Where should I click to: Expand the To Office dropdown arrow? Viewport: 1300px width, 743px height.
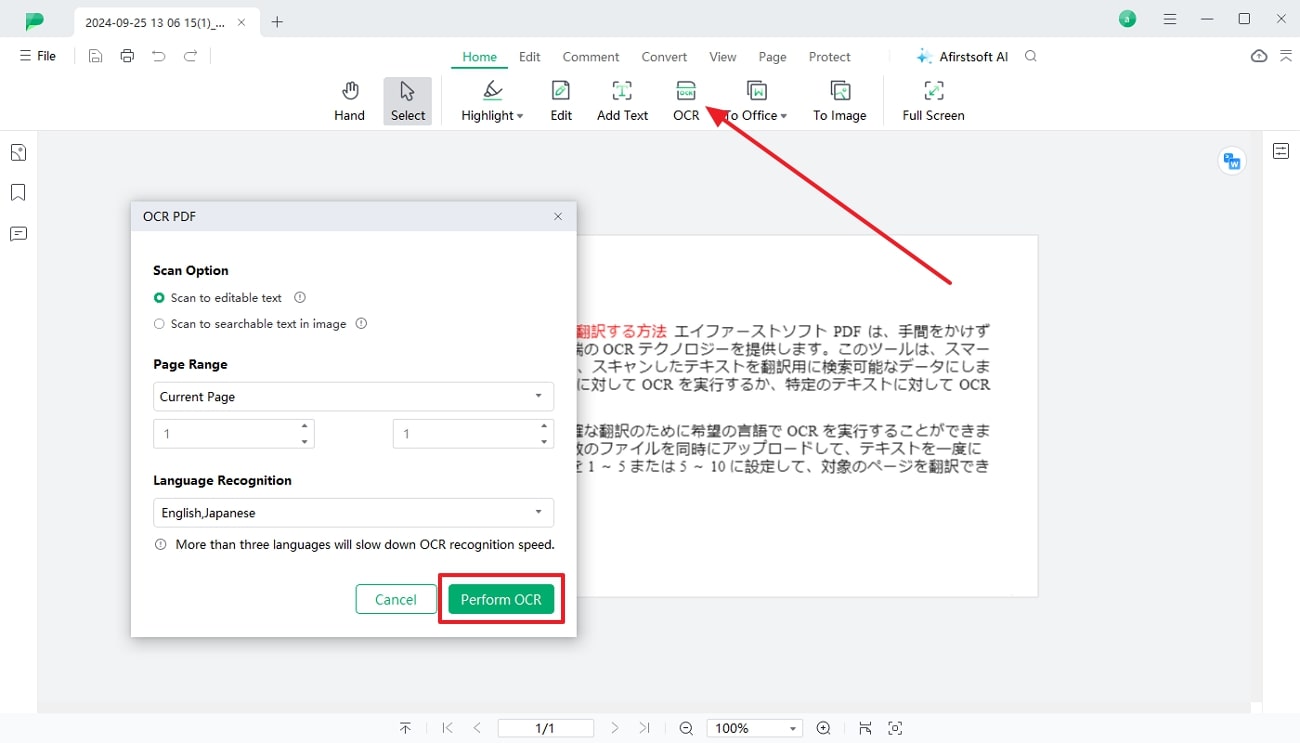click(784, 116)
